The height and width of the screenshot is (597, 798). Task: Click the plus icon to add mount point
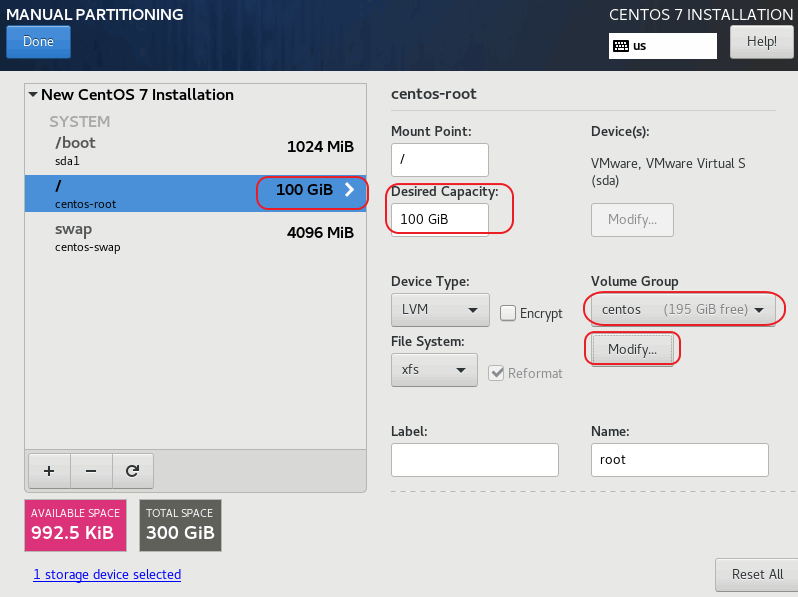click(49, 469)
